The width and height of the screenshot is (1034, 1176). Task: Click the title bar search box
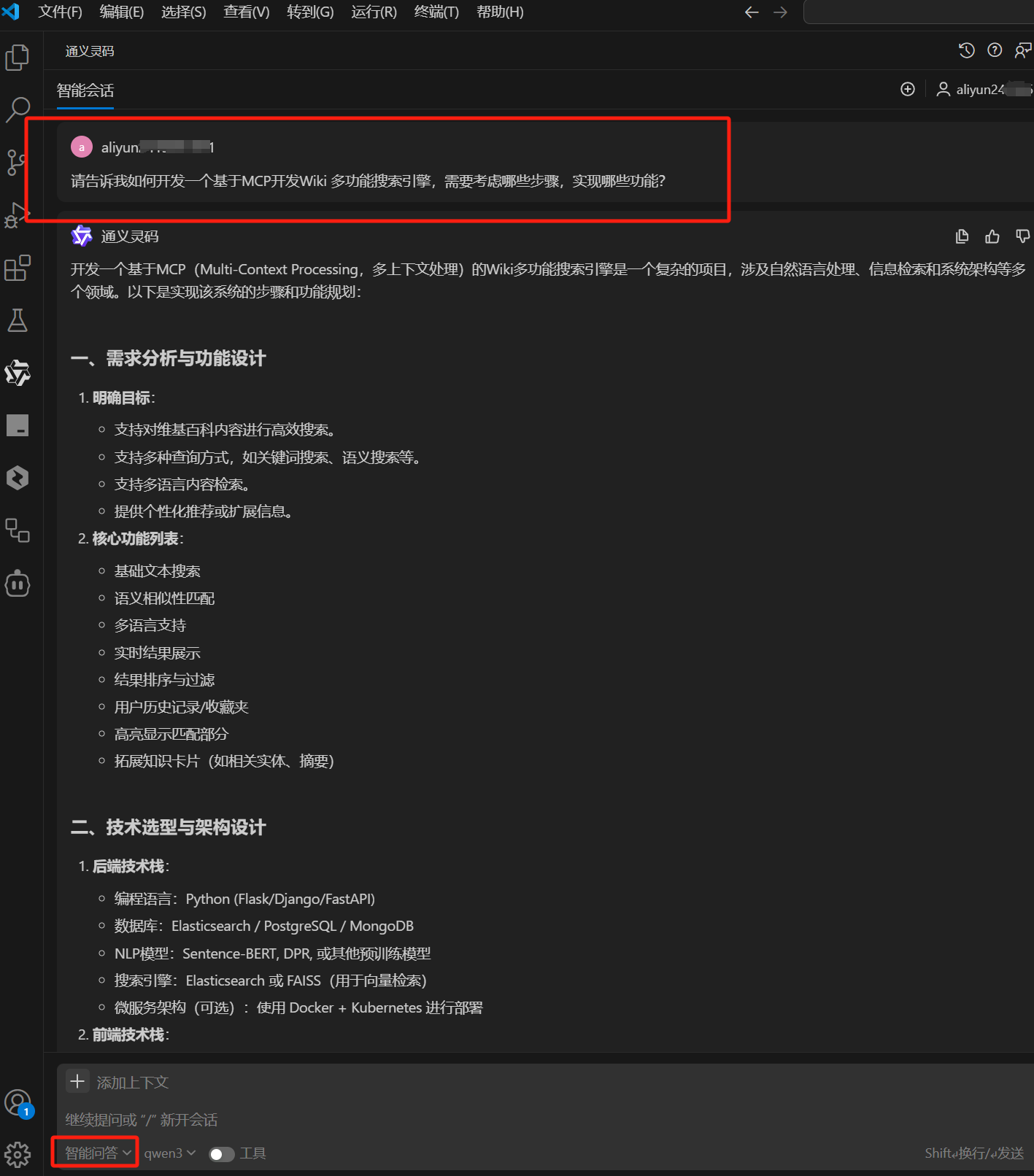[918, 12]
